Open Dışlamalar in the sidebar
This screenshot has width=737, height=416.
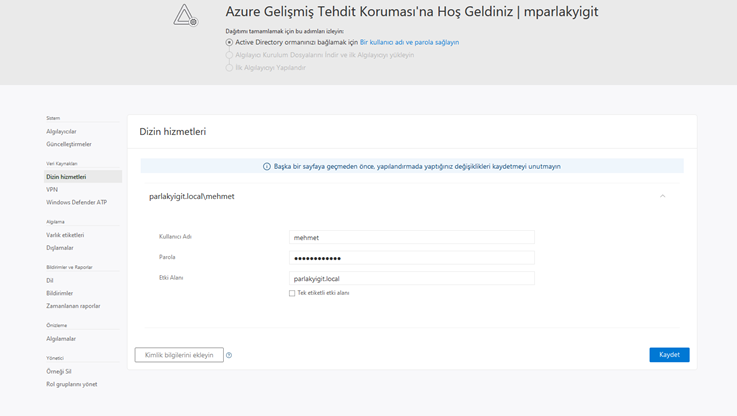[x=60, y=248]
